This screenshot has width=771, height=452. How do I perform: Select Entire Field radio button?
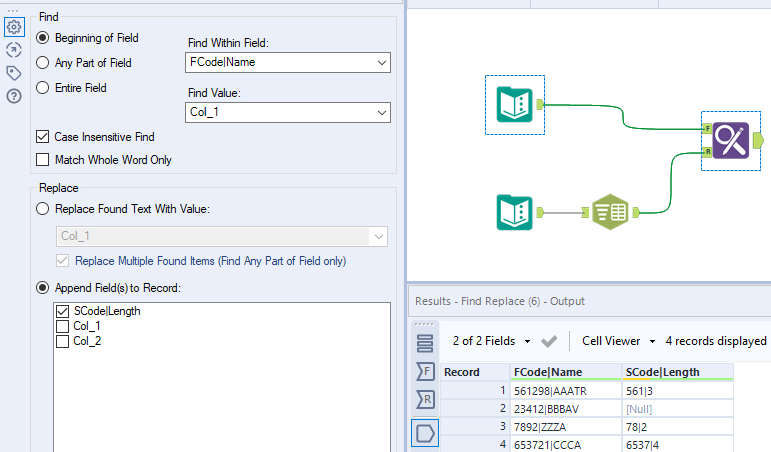coord(43,88)
